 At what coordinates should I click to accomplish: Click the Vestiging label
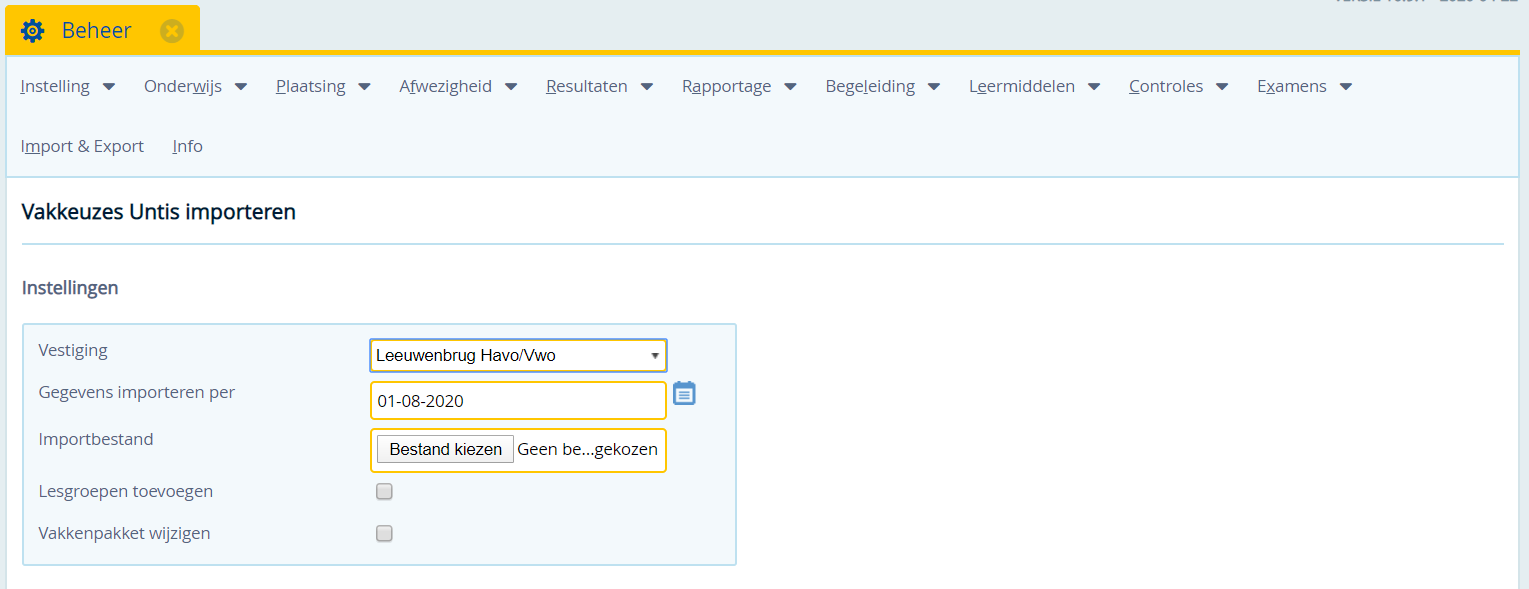click(x=73, y=351)
